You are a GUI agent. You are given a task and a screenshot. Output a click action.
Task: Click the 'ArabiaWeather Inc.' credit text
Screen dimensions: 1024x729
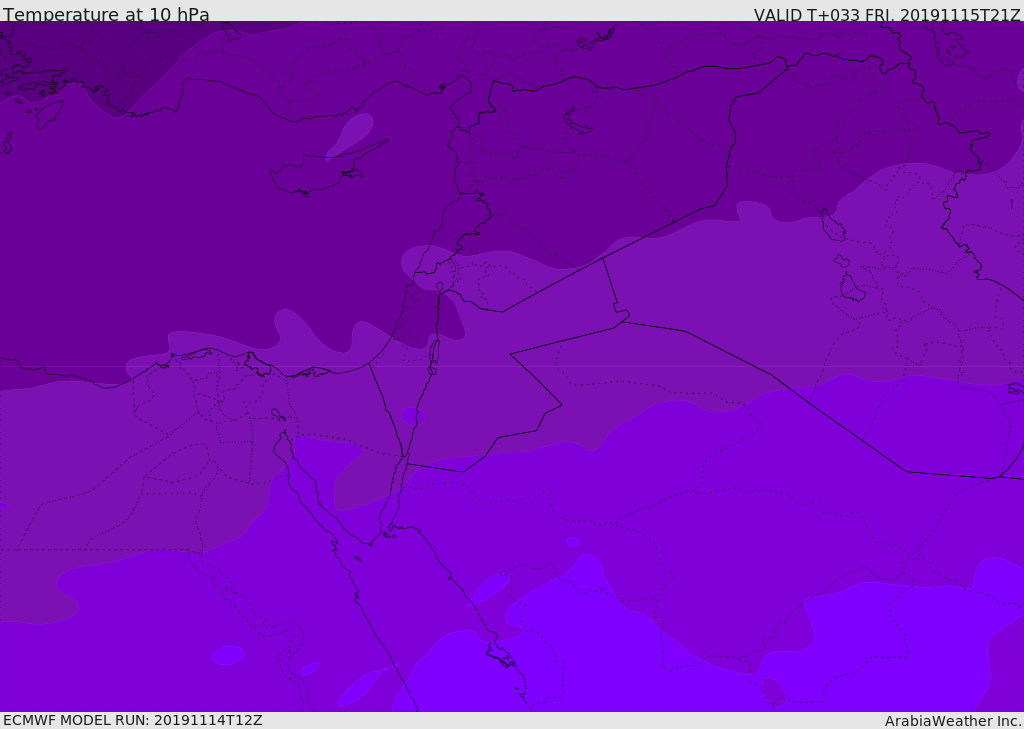(952, 721)
